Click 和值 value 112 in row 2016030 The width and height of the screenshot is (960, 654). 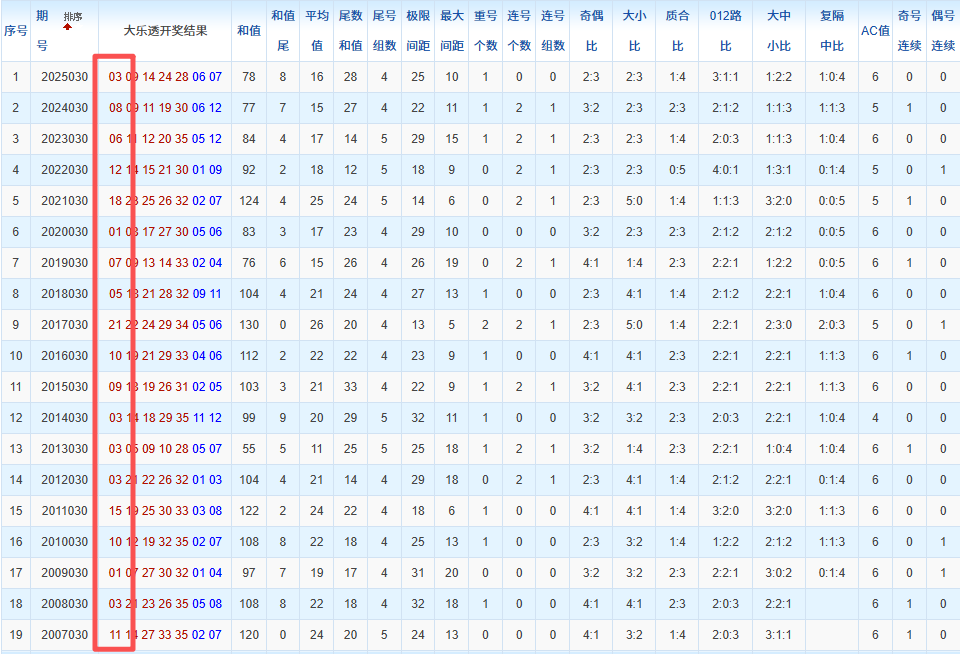click(x=249, y=356)
